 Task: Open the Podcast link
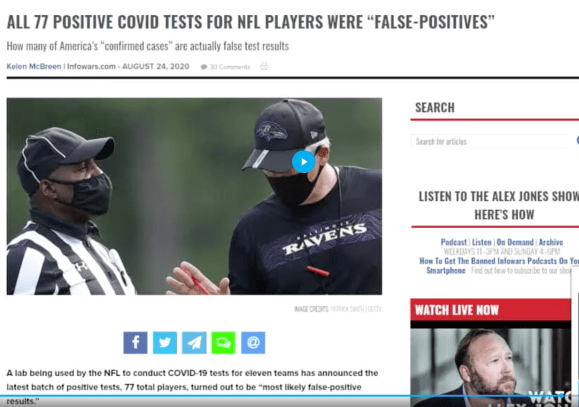pyautogui.click(x=453, y=242)
